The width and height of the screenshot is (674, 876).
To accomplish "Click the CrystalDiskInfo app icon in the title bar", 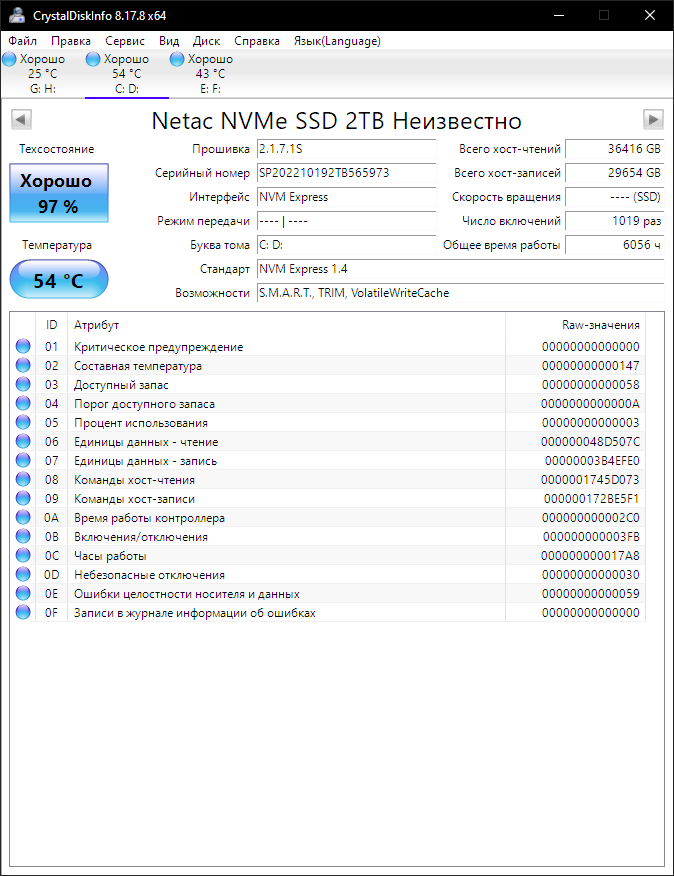I will click(x=17, y=15).
